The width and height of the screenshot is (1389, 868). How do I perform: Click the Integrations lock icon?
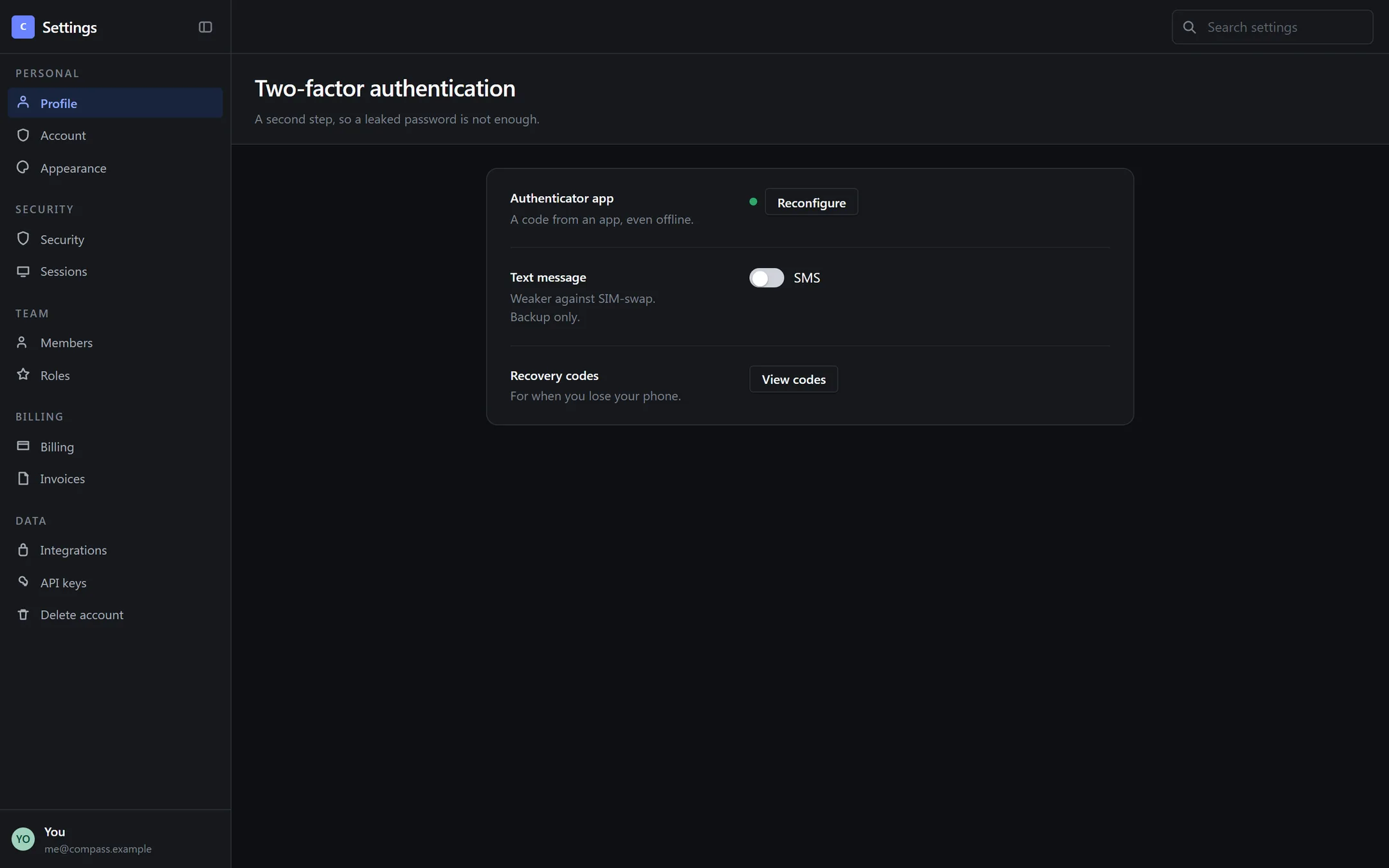(23, 550)
